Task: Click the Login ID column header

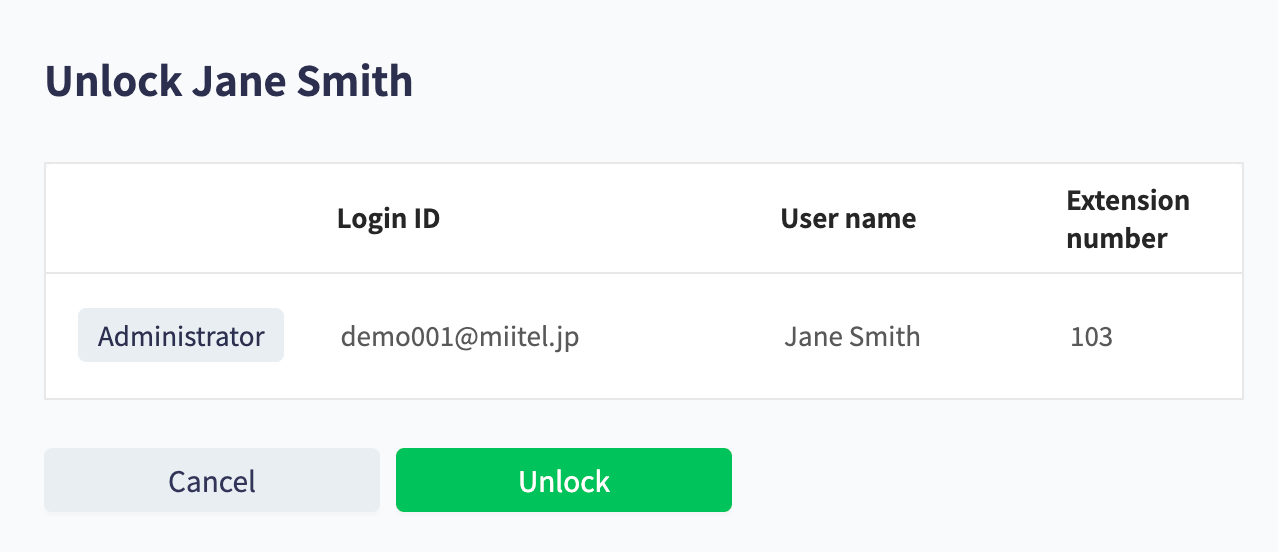Action: 388,218
